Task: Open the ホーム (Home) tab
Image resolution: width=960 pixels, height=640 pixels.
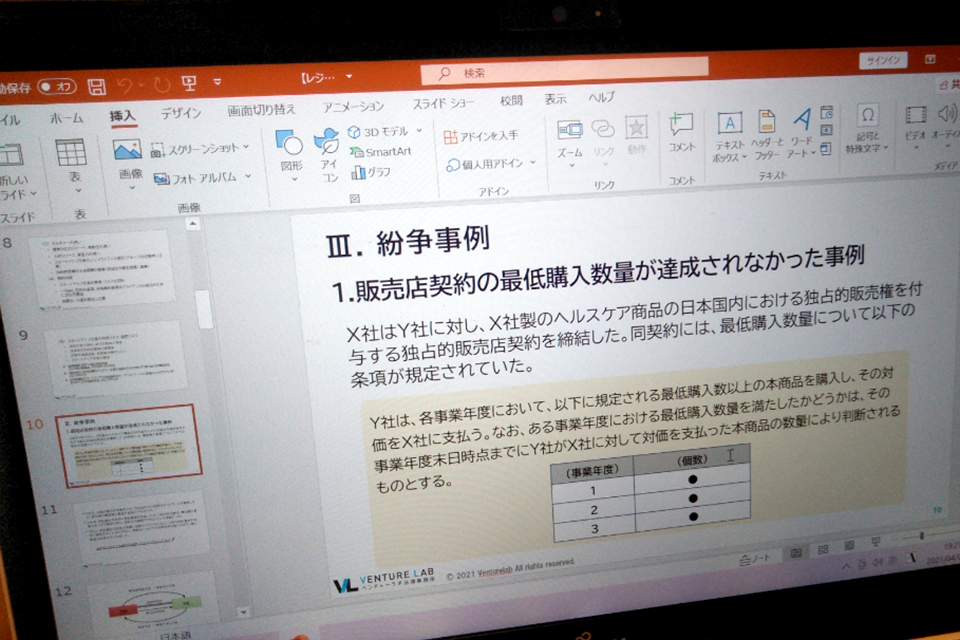Action: [66, 118]
